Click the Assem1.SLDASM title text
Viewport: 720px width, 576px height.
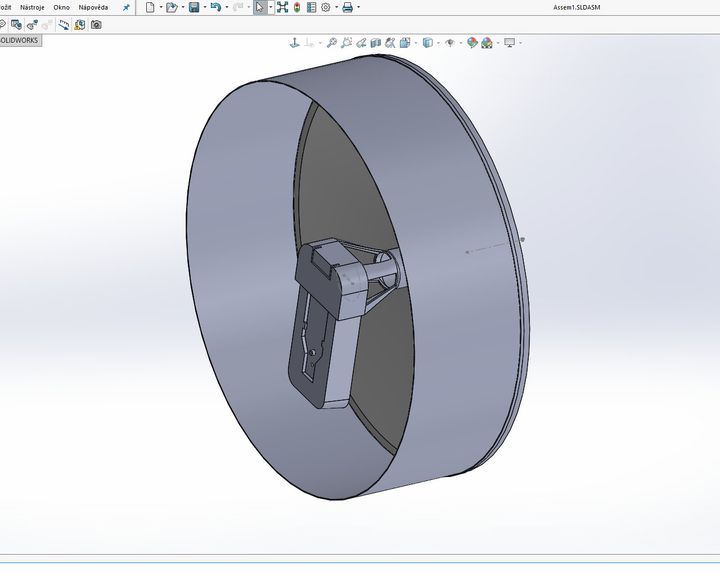pyautogui.click(x=576, y=7)
